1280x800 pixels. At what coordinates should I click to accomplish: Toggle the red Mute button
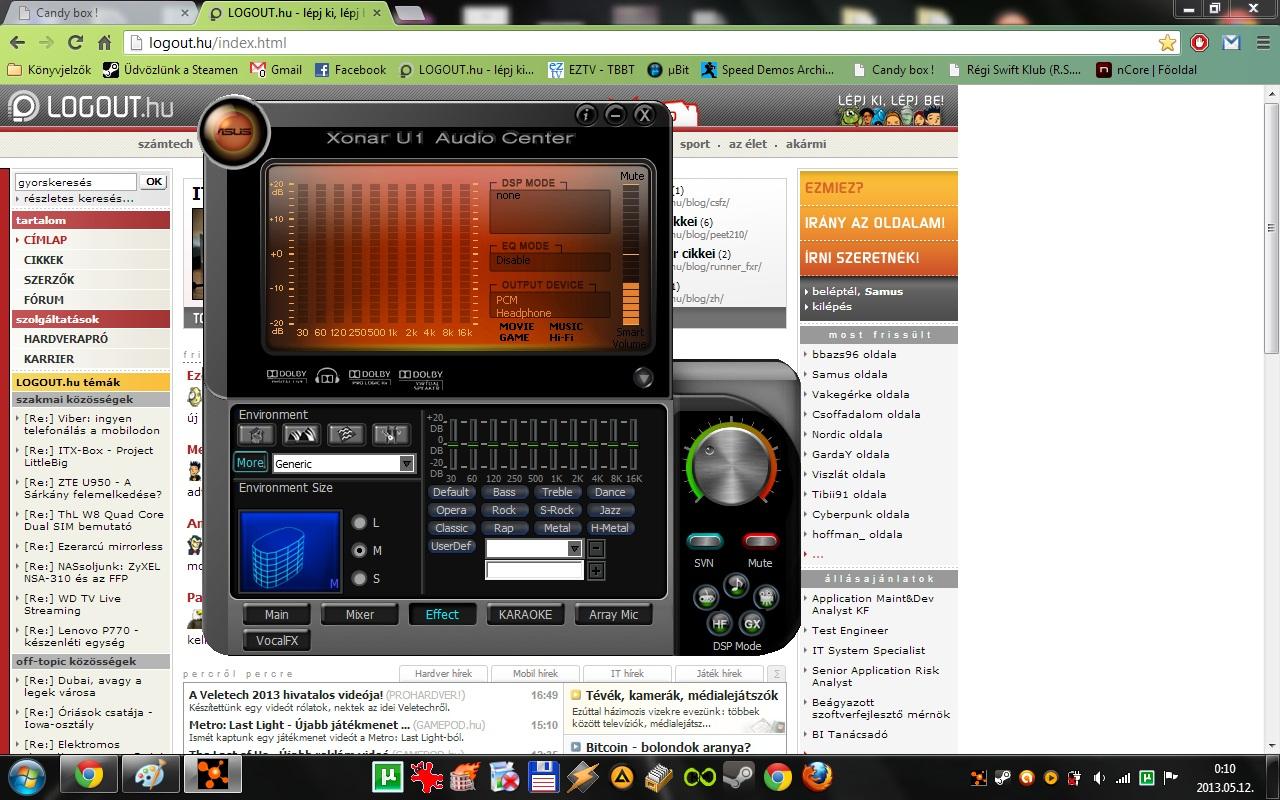tap(760, 542)
